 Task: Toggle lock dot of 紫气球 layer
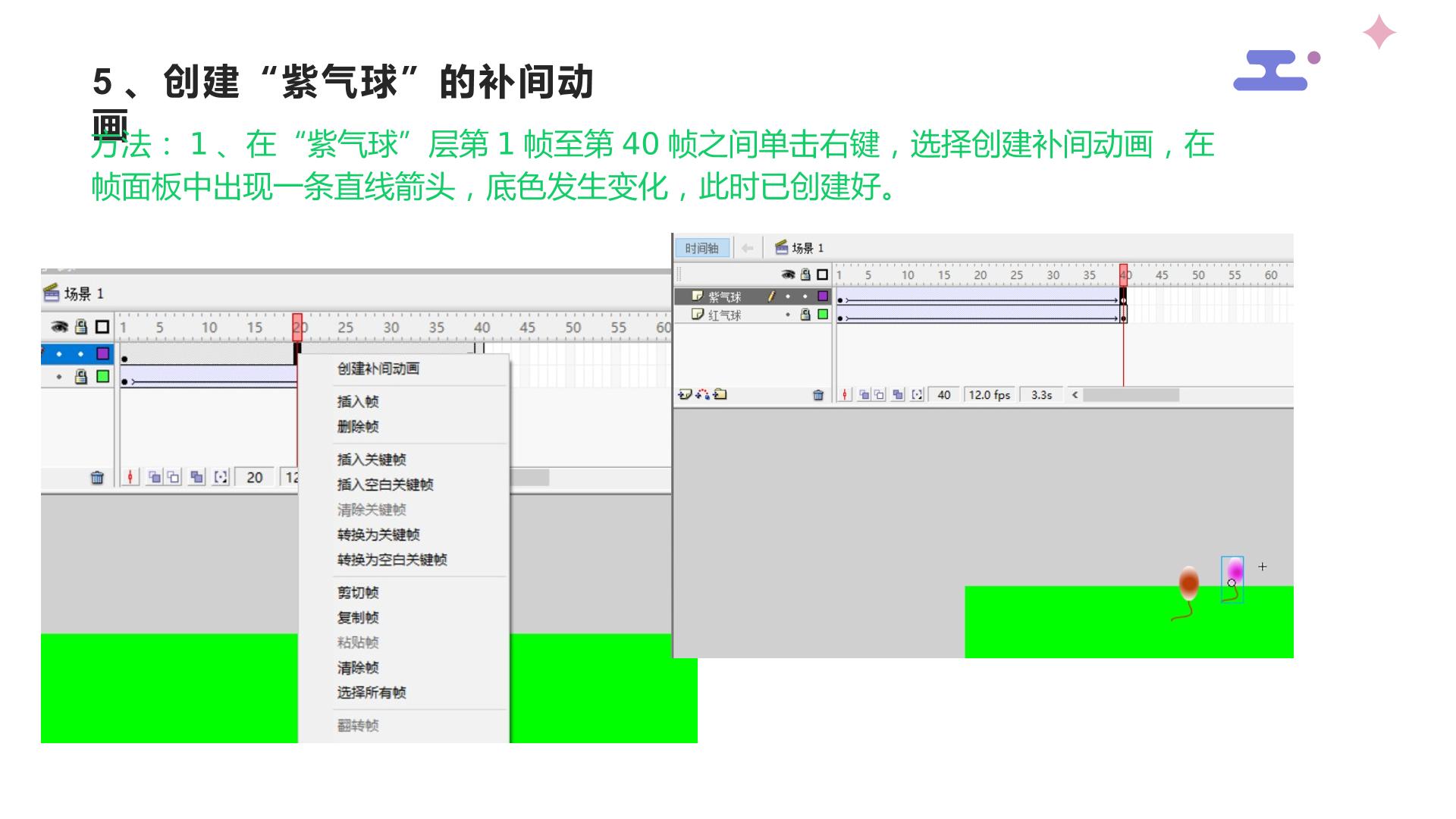click(x=805, y=297)
